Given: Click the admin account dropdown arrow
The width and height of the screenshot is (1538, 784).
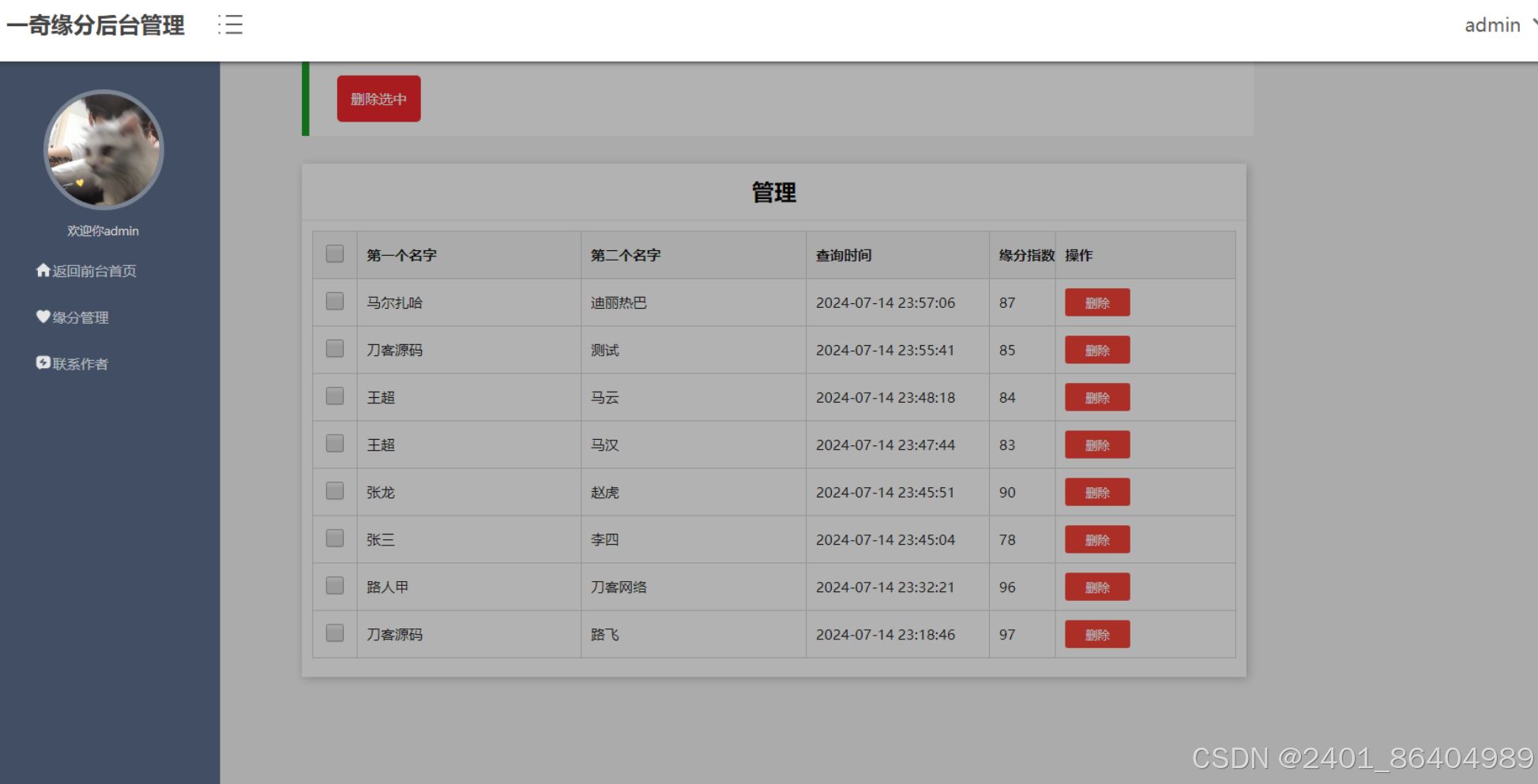Looking at the screenshot, I should pos(1531,24).
